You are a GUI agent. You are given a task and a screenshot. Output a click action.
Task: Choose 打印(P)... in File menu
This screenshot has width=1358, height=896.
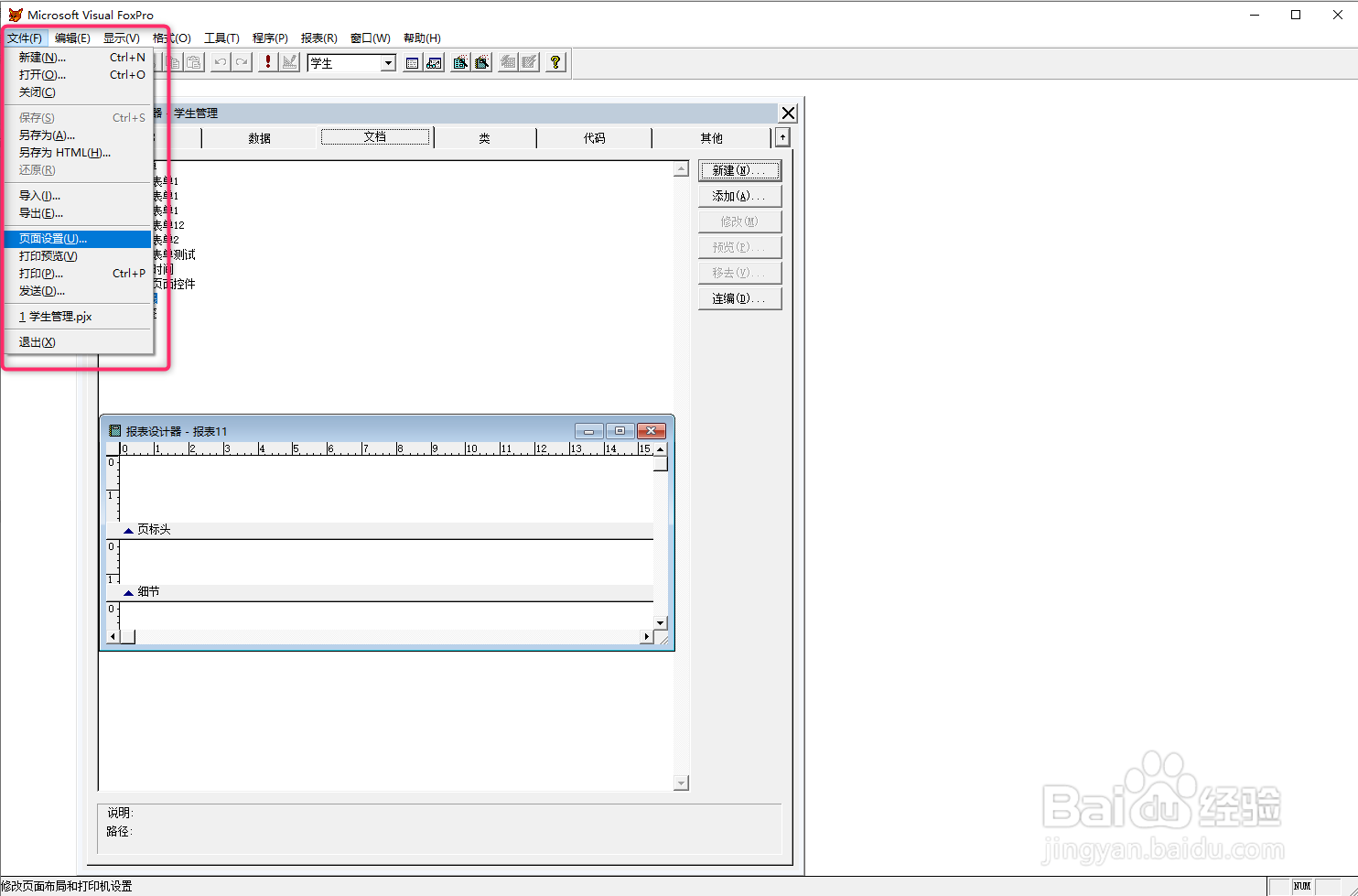coord(78,274)
